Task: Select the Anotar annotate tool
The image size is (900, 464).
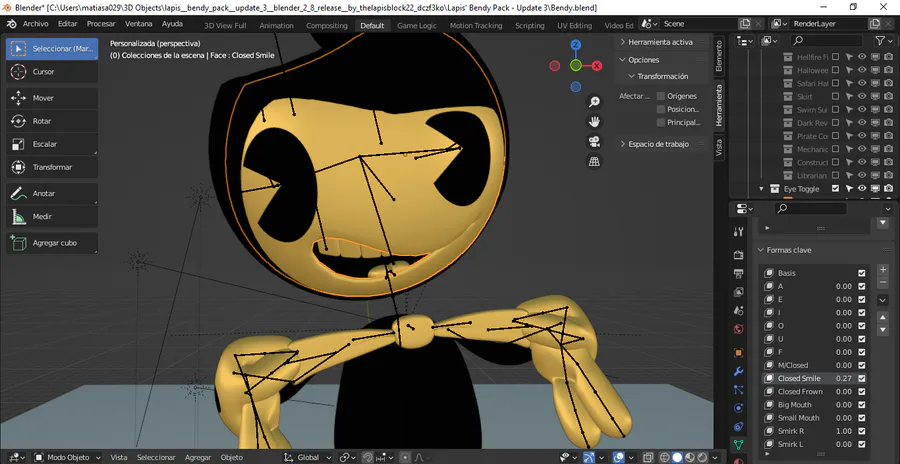Action: 52,194
